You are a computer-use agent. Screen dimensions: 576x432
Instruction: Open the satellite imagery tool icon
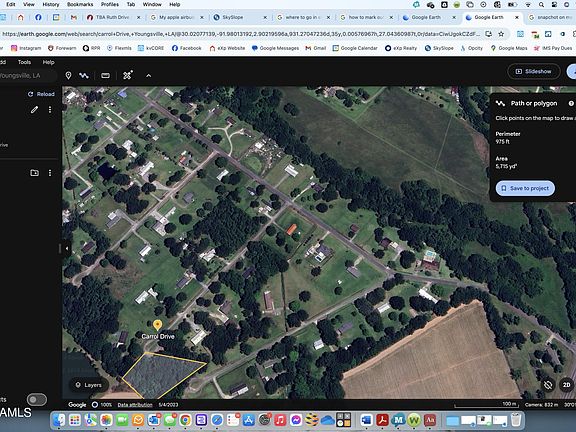click(x=127, y=75)
